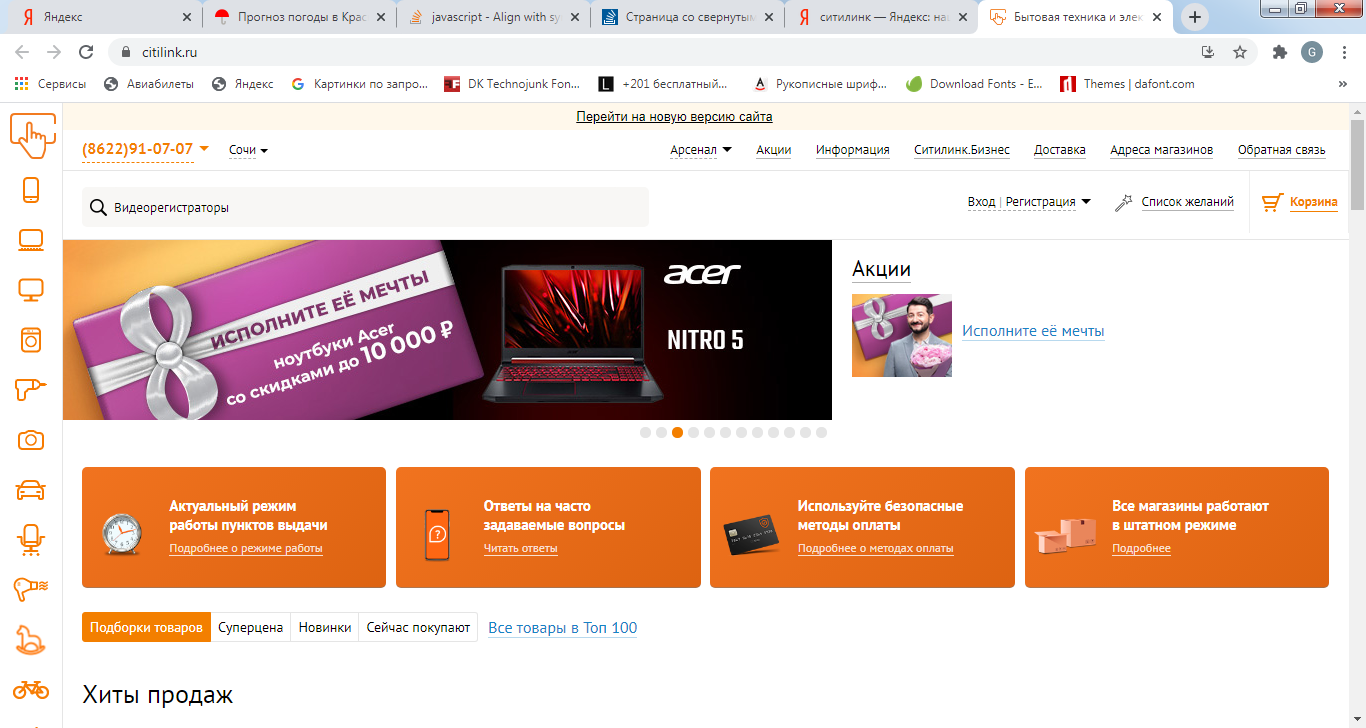Open Chrome extensions puzzle icon

[1279, 52]
